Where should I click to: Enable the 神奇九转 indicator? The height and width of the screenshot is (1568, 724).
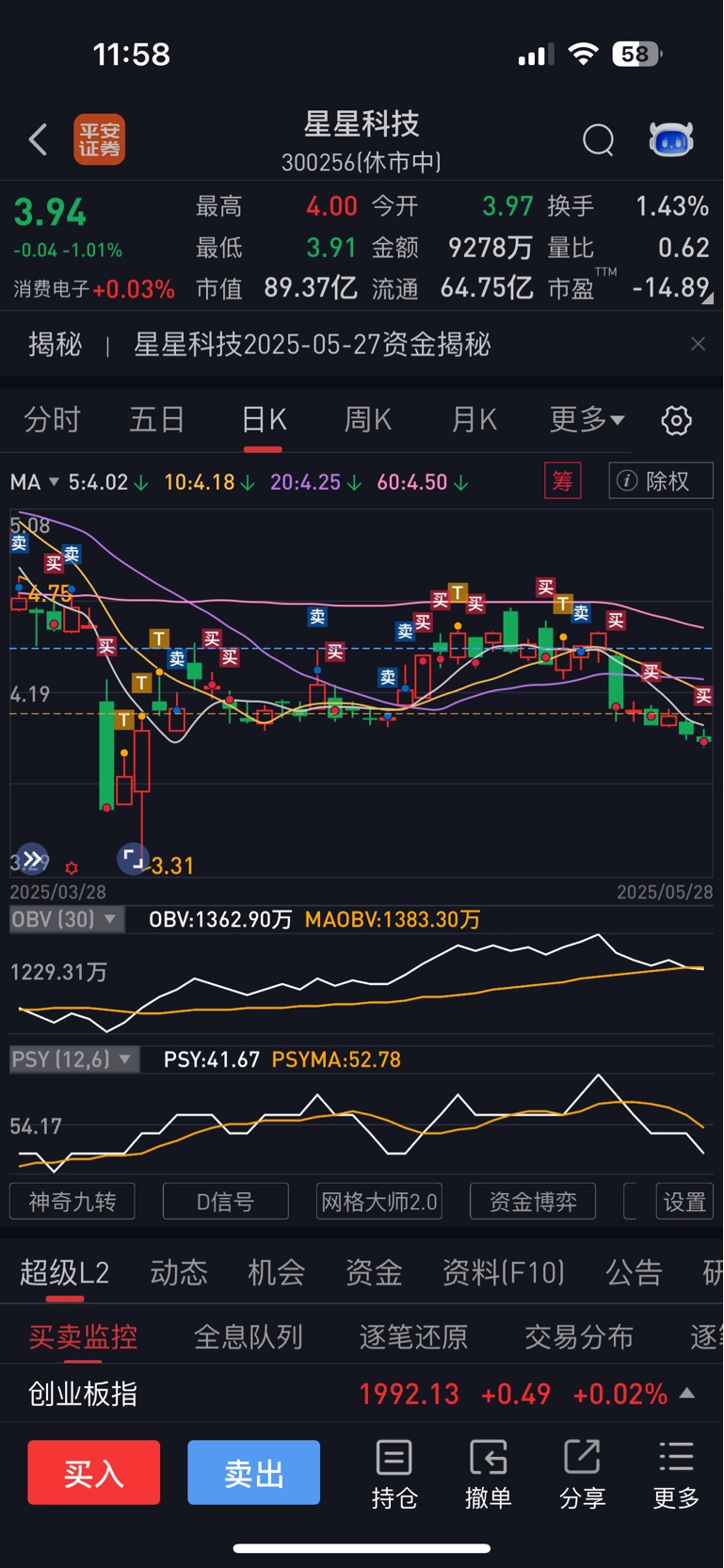tap(72, 1202)
